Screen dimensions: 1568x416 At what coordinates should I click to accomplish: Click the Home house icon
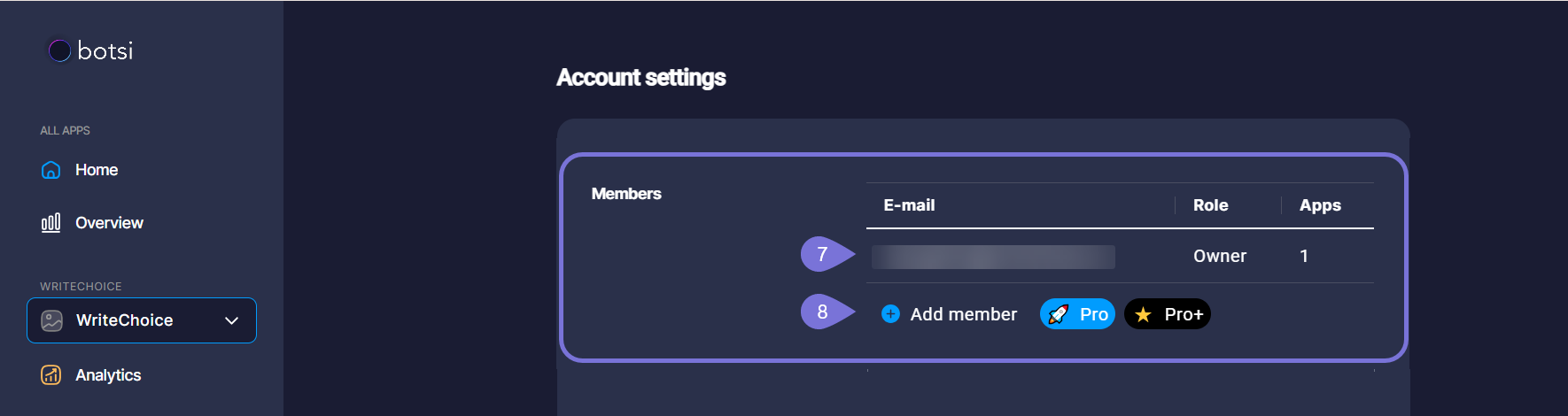click(51, 170)
